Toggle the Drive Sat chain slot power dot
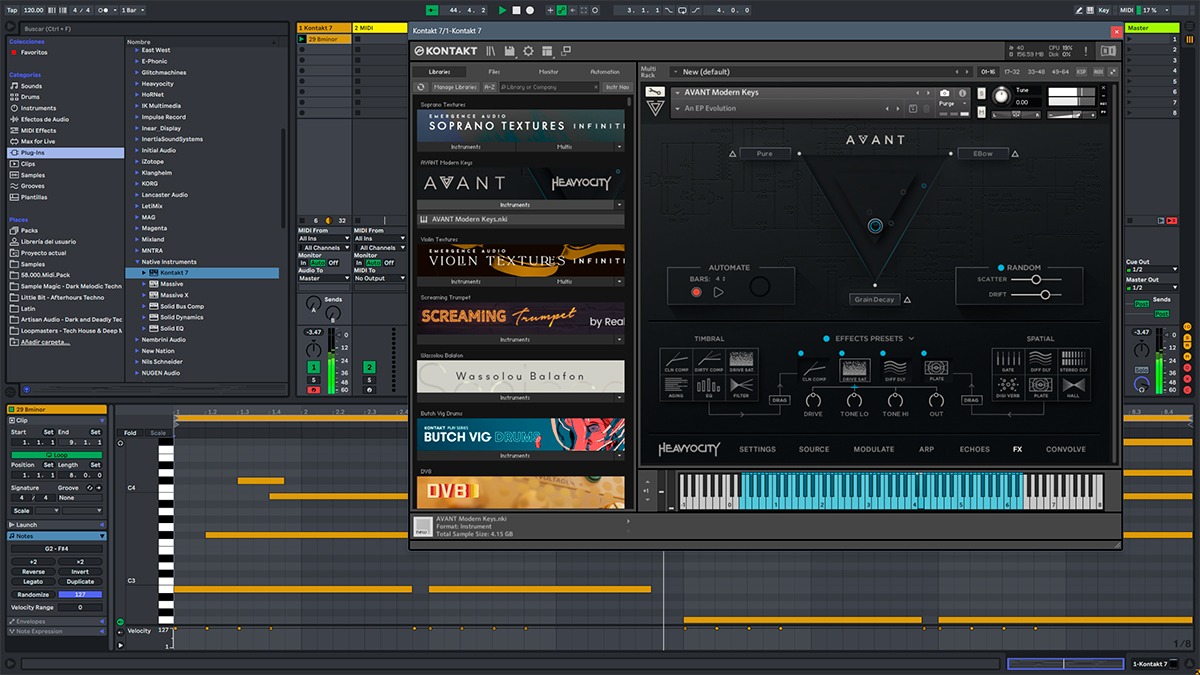Viewport: 1200px width, 675px height. 842,353
